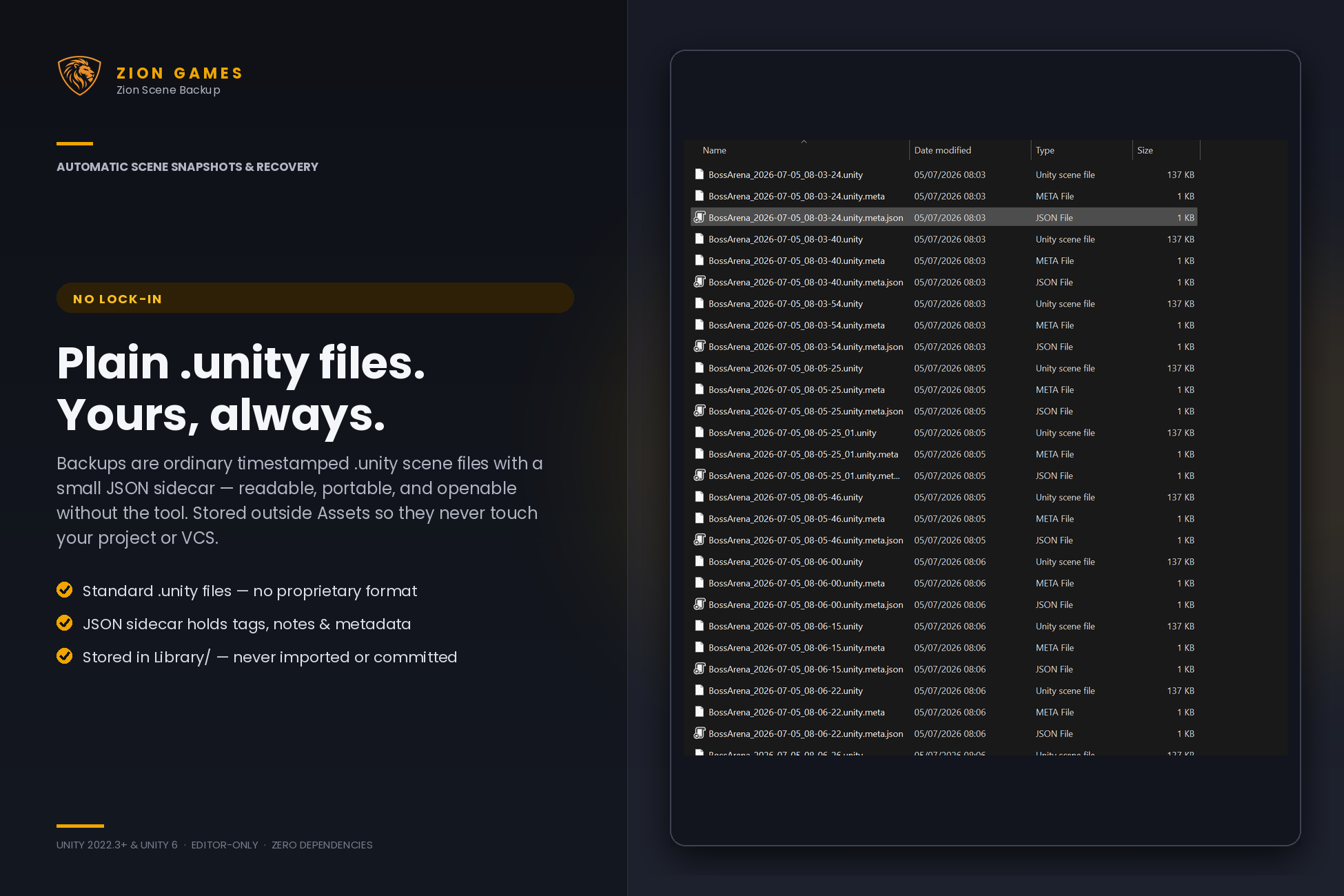Screen dimensions: 1344x896
Task: Sort files by the Size column header
Action: click(x=1145, y=150)
